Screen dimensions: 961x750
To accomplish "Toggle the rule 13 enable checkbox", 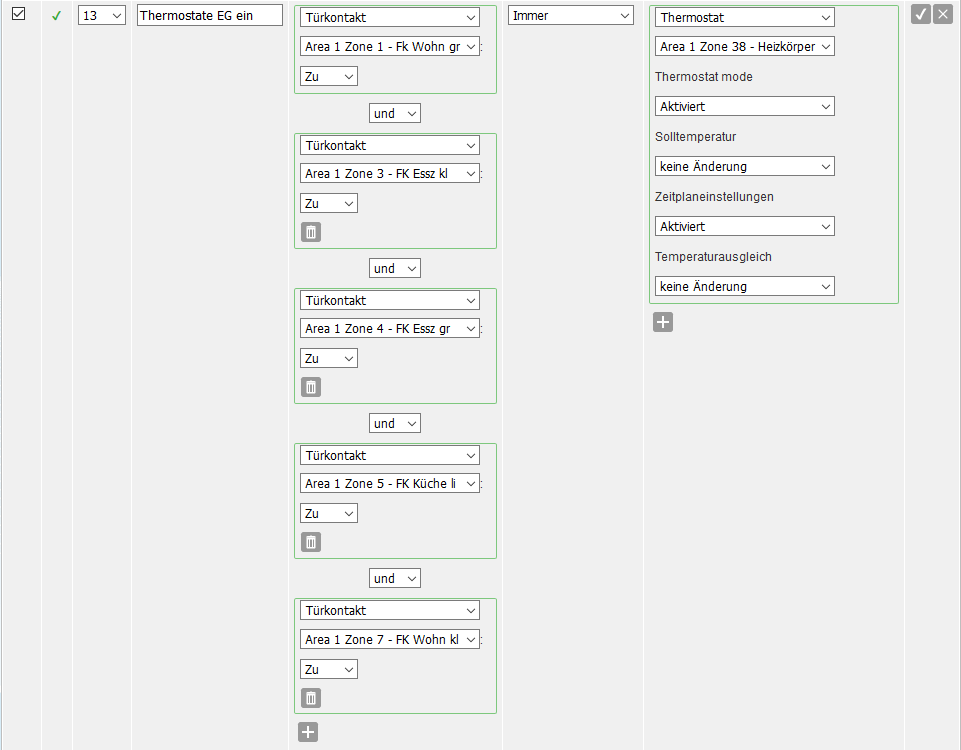I will (18, 14).
